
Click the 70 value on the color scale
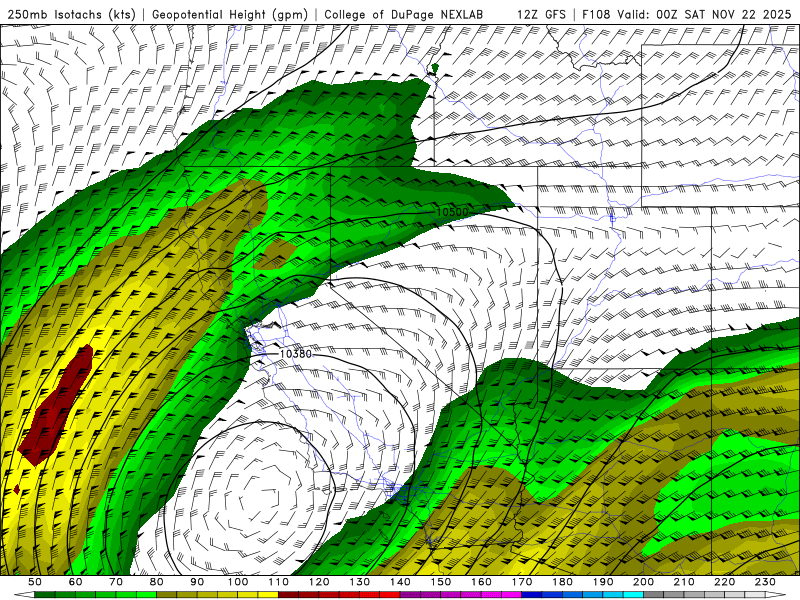(116, 582)
